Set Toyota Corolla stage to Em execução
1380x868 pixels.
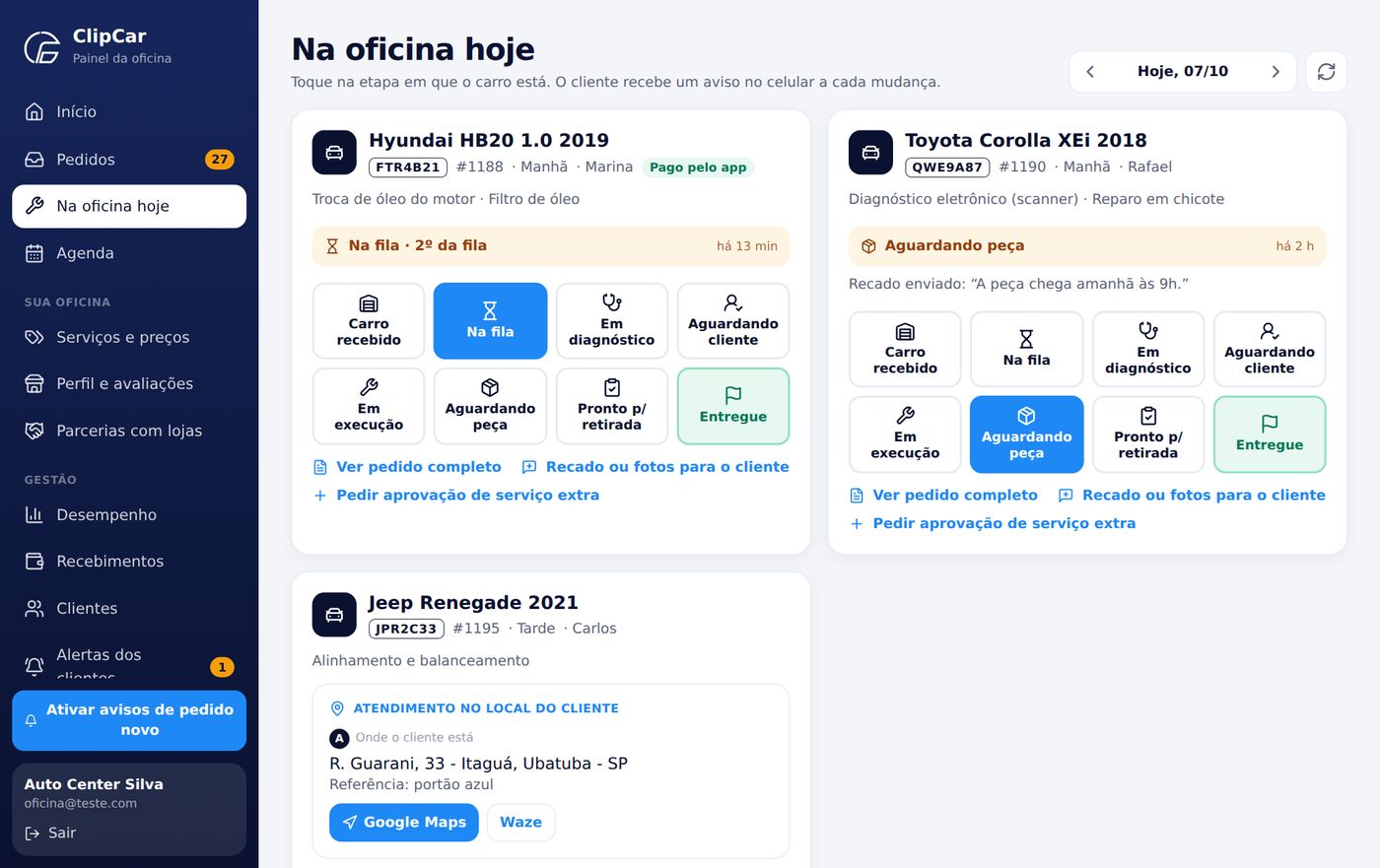pos(905,434)
